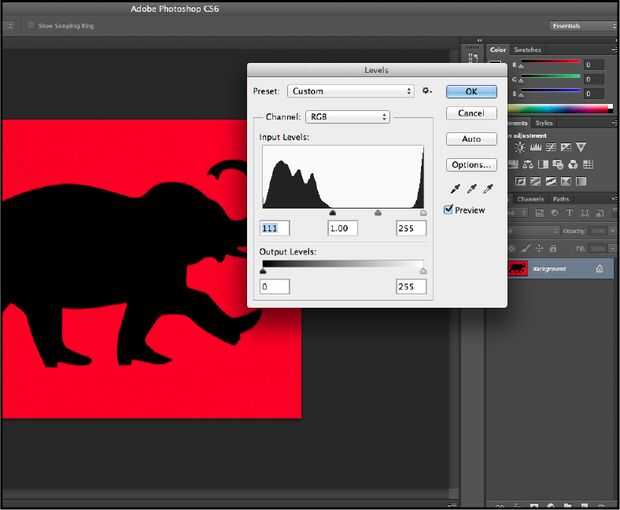Toggle lock position for layer

click(539, 248)
